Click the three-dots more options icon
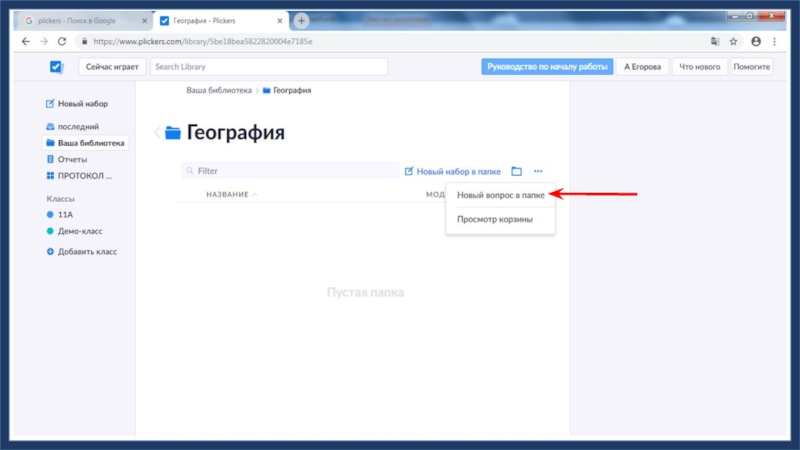This screenshot has height=450, width=800. [538, 172]
